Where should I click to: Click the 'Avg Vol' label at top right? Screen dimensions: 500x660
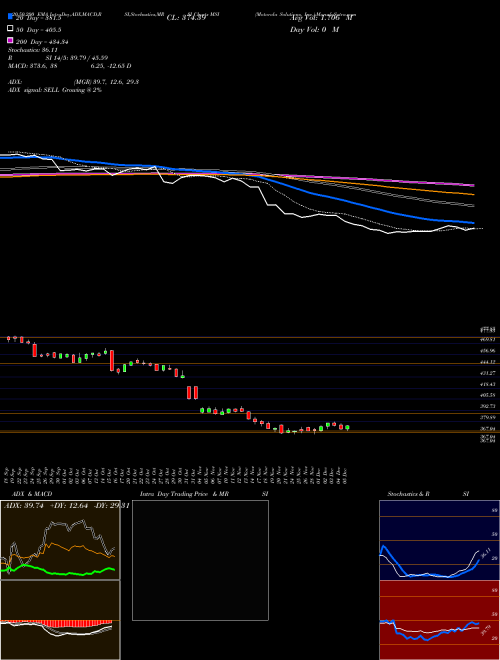pos(322,18)
